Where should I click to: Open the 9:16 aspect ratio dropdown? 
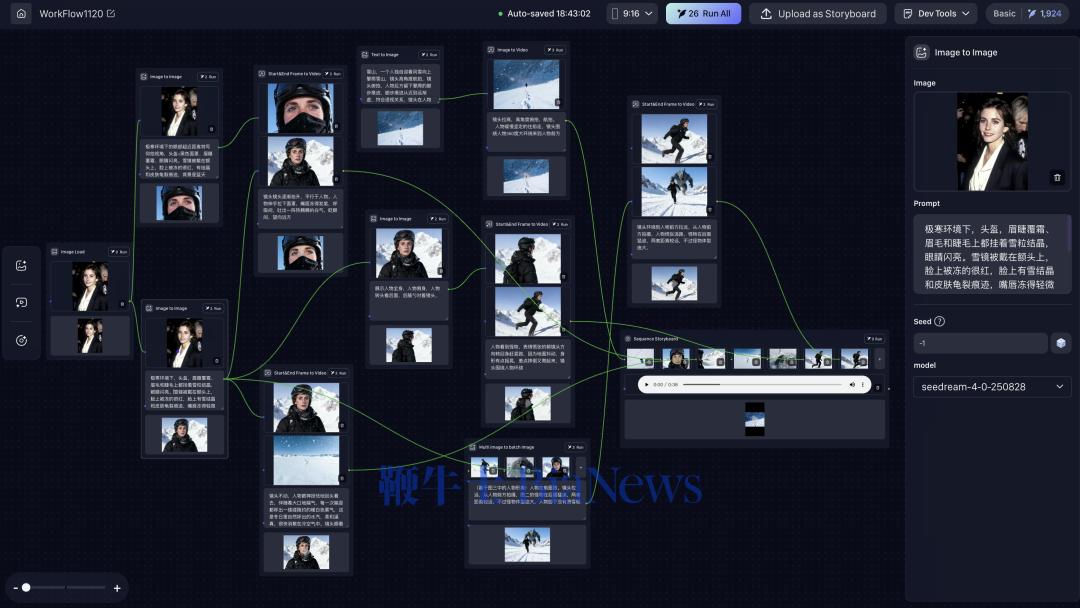632,14
